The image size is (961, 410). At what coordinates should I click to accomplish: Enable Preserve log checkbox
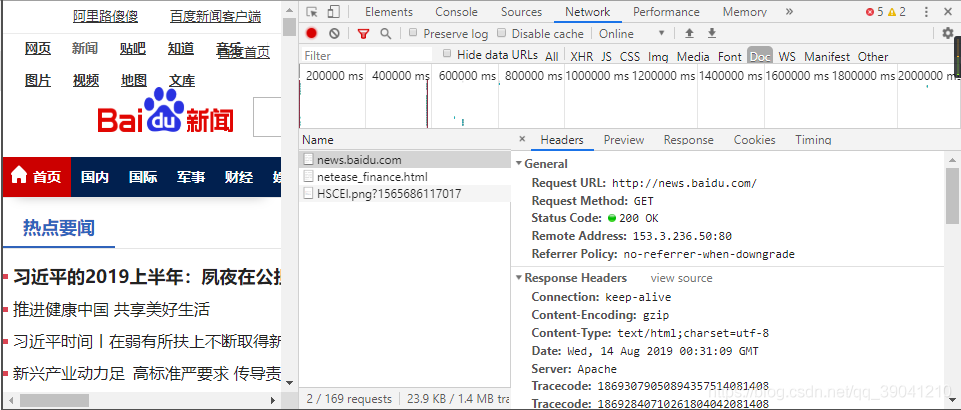413,32
